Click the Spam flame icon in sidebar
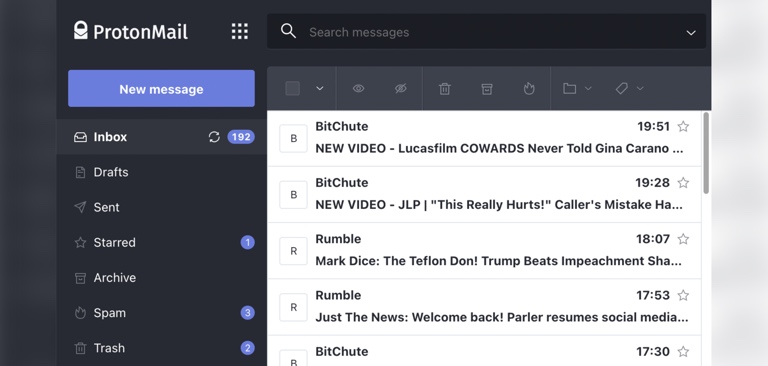768x366 pixels. click(80, 313)
